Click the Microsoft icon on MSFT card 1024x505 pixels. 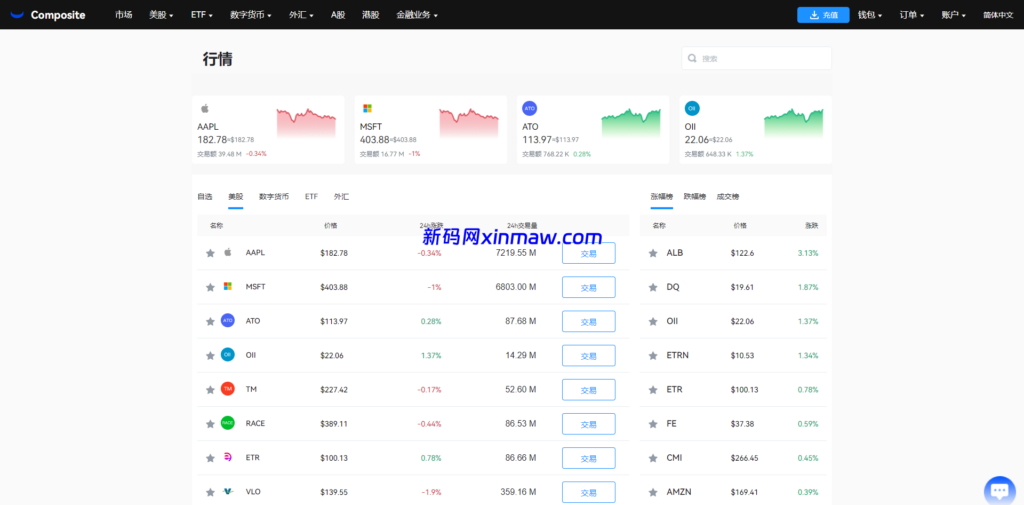point(367,108)
